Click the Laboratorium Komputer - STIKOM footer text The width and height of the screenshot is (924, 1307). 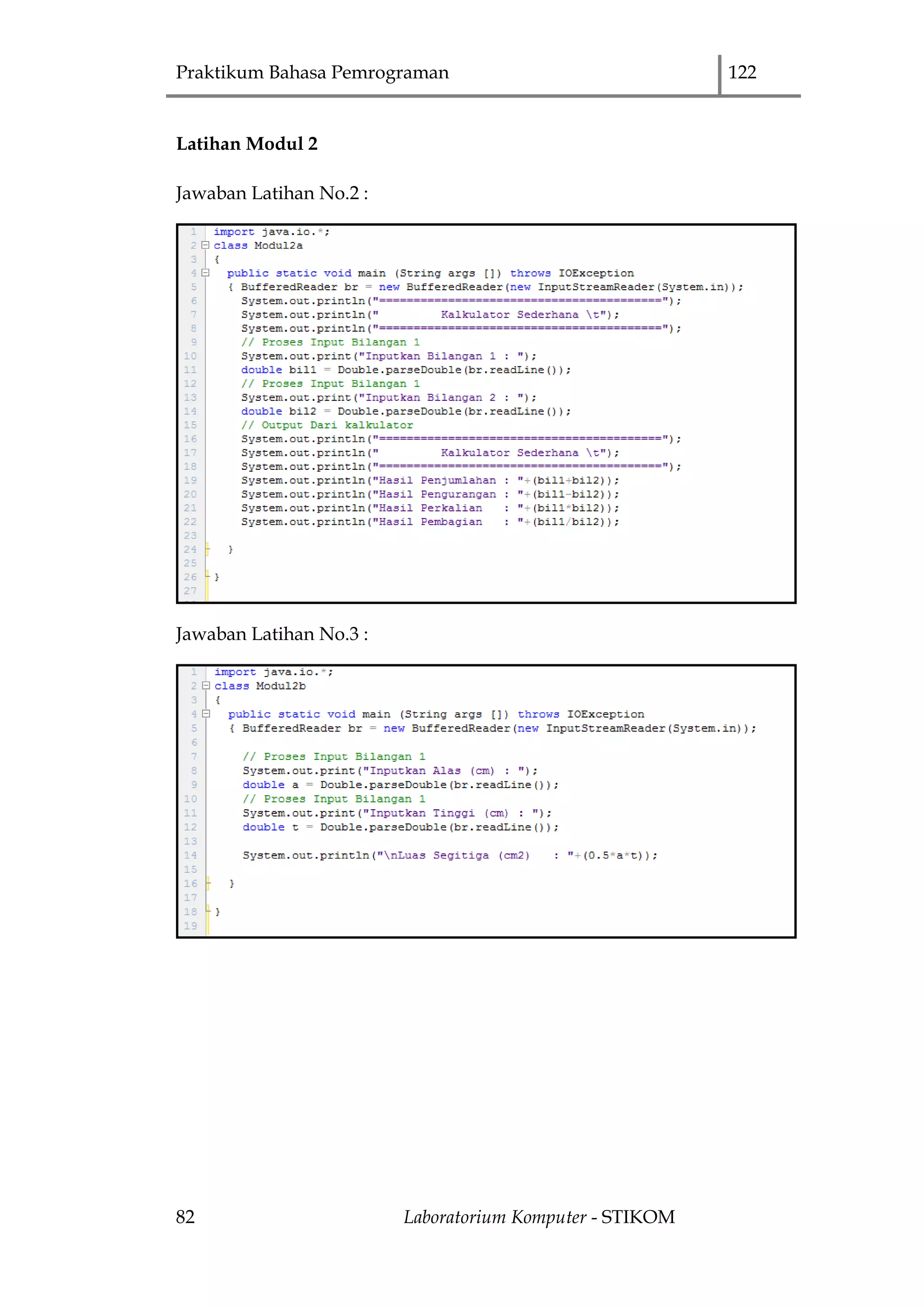[x=539, y=1216]
